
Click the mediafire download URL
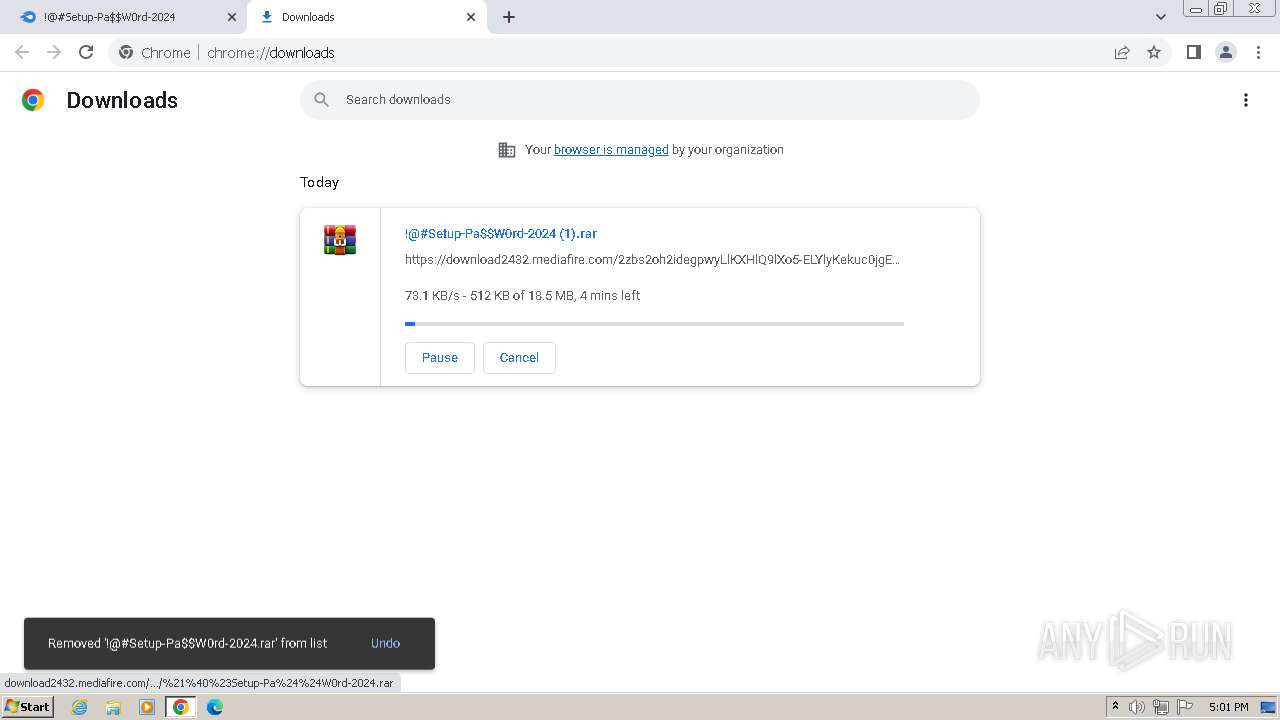pos(652,259)
